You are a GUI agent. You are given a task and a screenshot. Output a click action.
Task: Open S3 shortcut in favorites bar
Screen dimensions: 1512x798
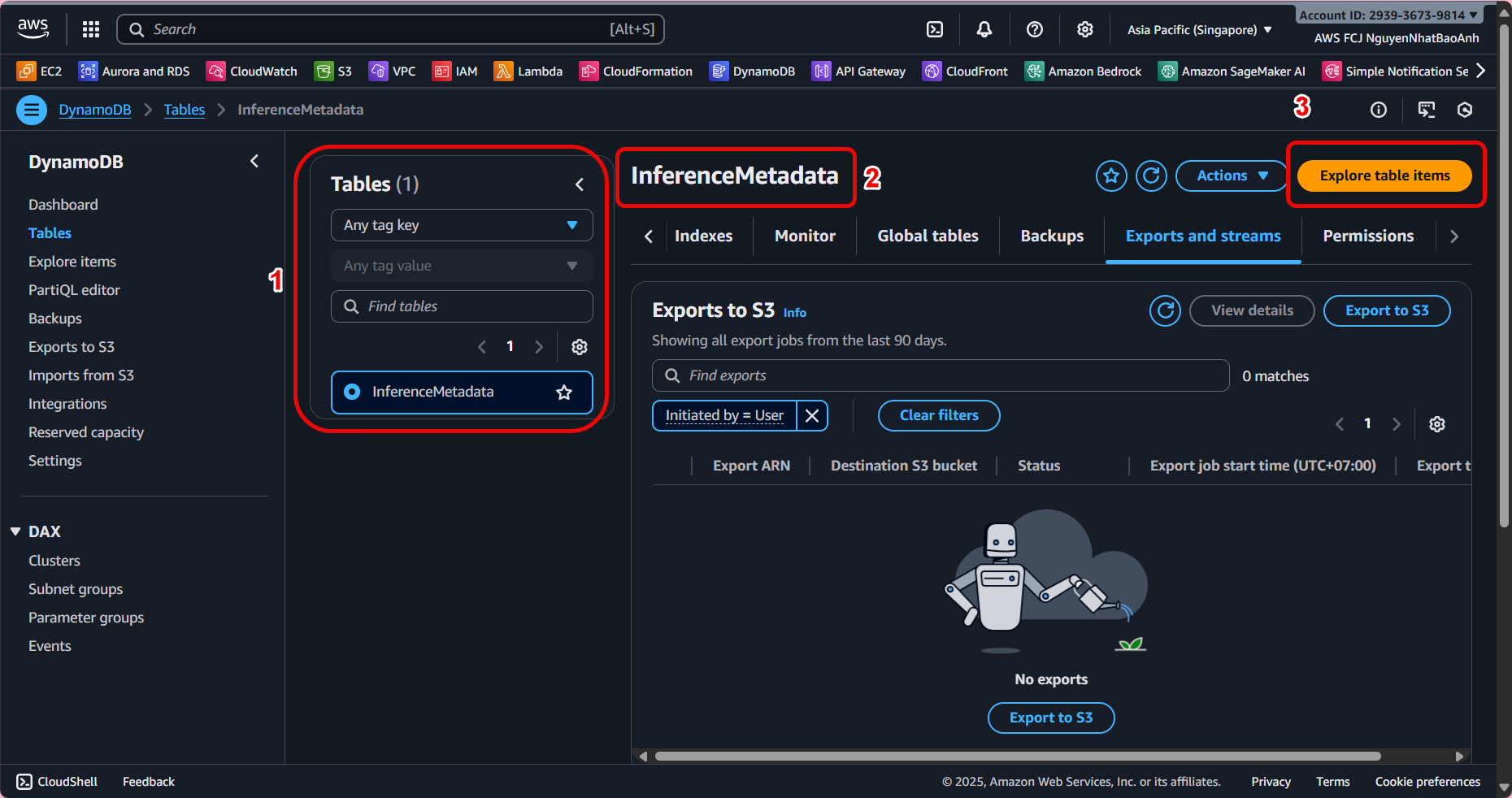click(333, 72)
